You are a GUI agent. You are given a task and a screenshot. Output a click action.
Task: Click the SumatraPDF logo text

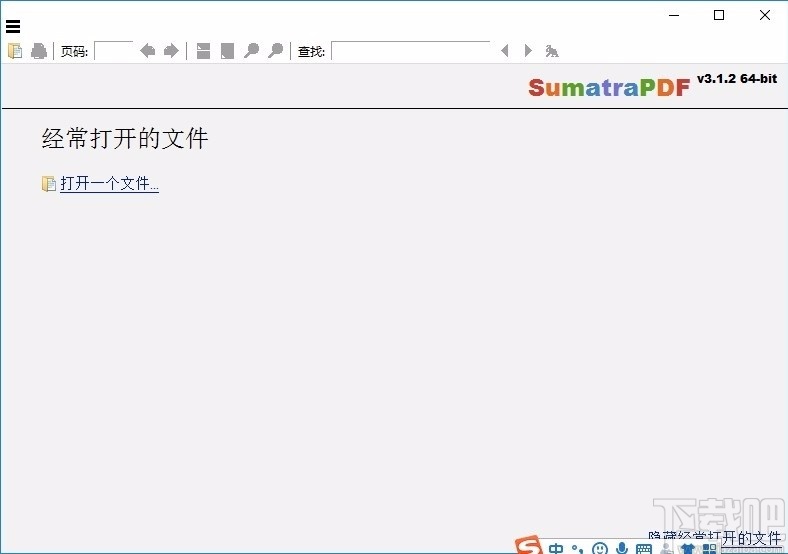click(609, 87)
